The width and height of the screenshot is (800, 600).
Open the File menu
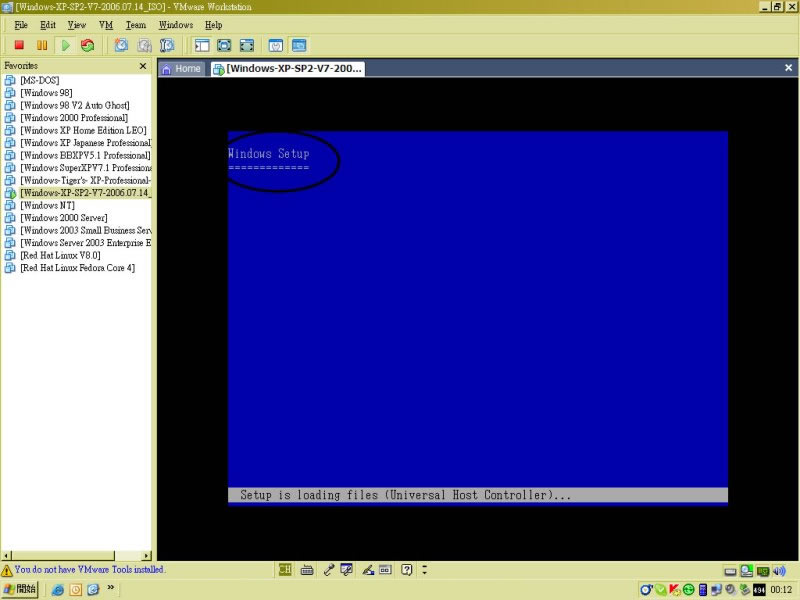21,25
